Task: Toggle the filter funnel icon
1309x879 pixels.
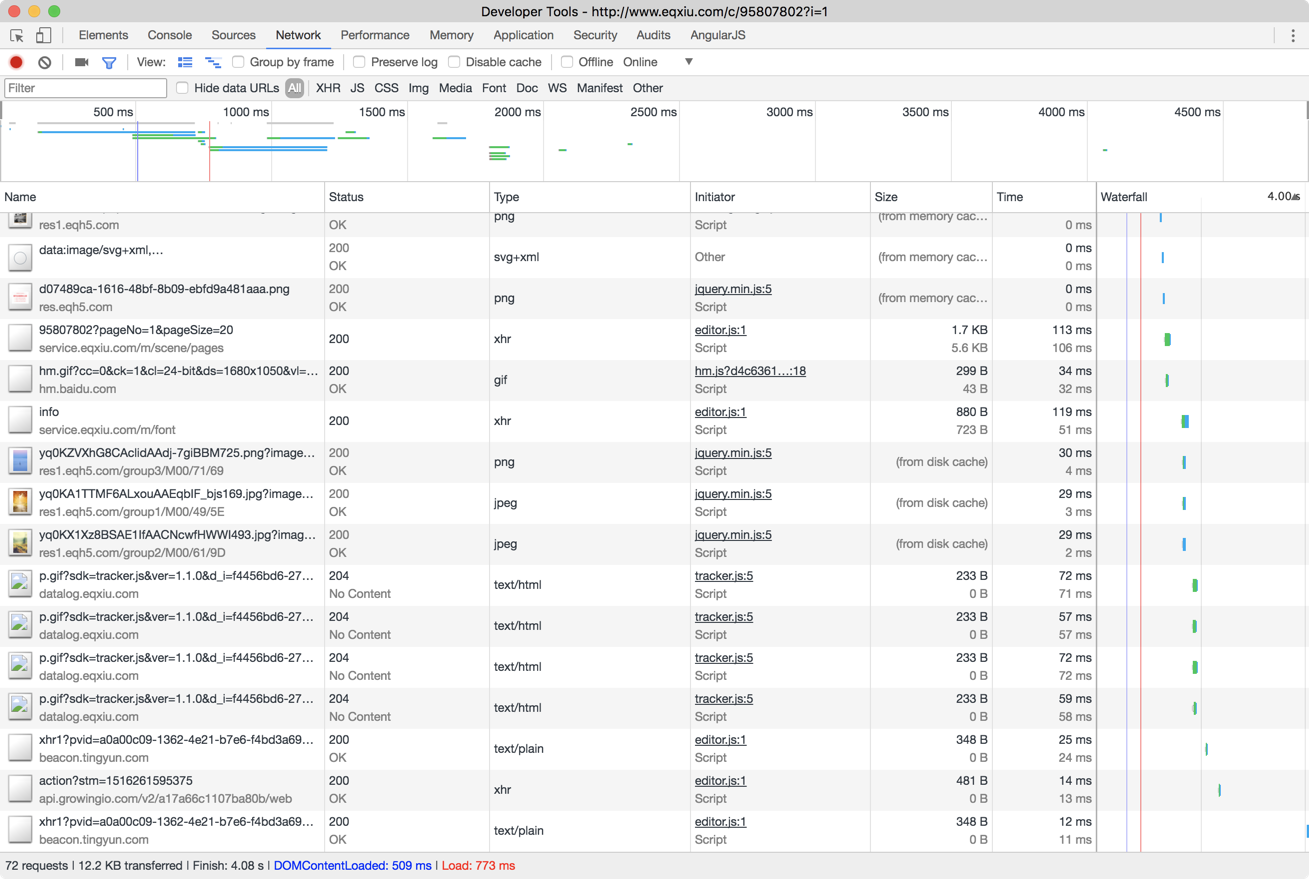Action: (x=109, y=62)
